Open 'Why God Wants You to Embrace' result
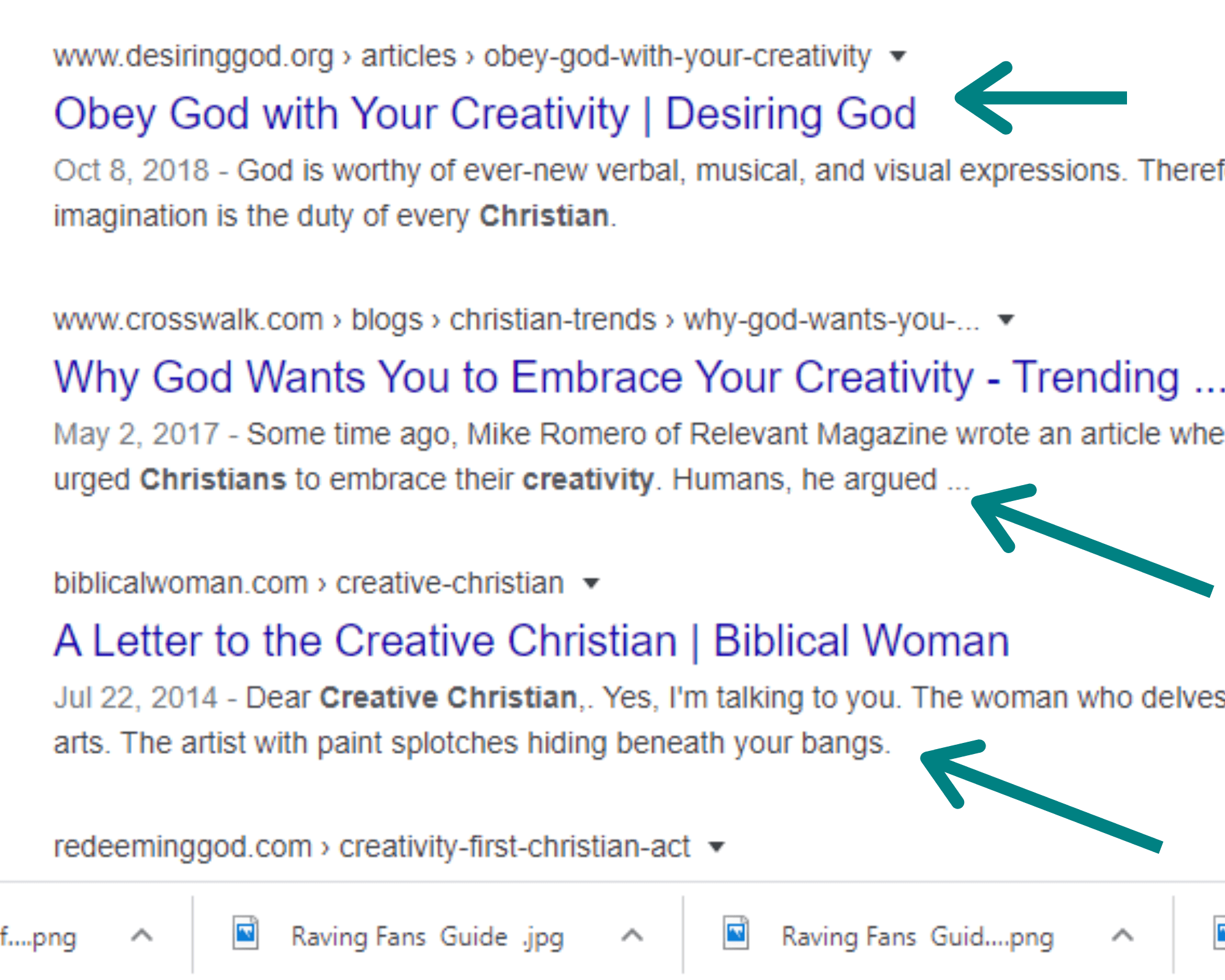Image resolution: width=1225 pixels, height=980 pixels. click(639, 377)
